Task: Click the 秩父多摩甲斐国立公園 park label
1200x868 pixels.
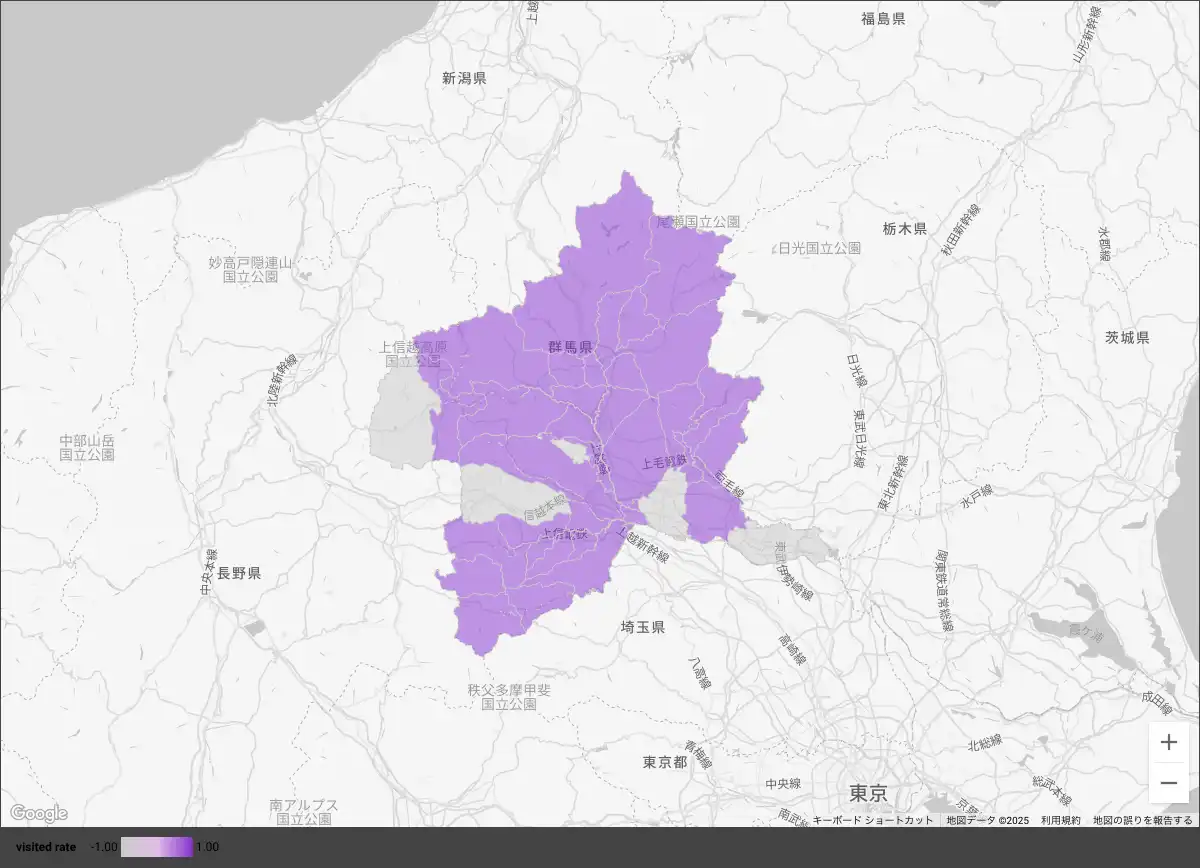Action: tap(509, 697)
